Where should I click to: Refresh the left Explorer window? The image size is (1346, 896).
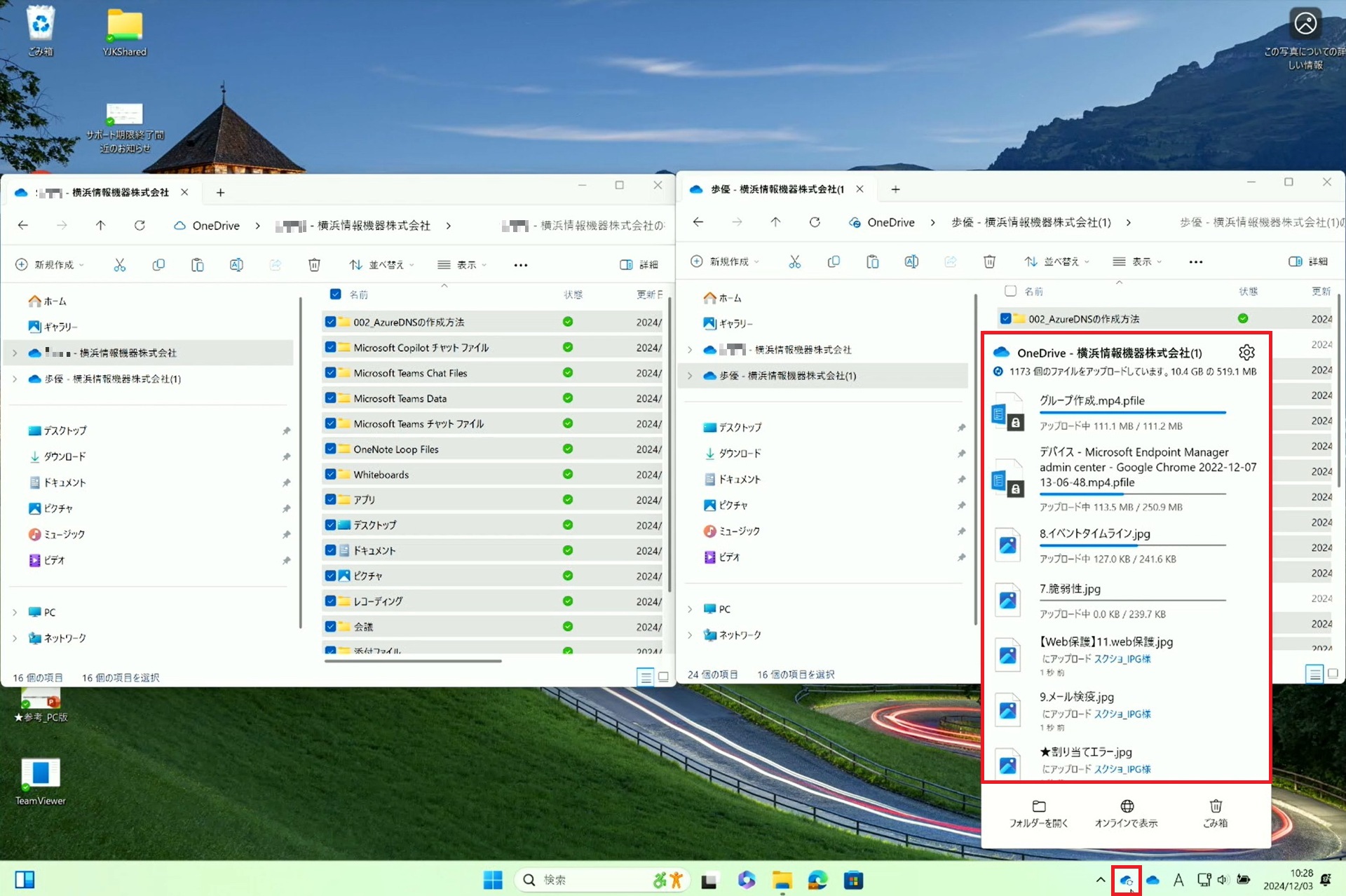(140, 225)
